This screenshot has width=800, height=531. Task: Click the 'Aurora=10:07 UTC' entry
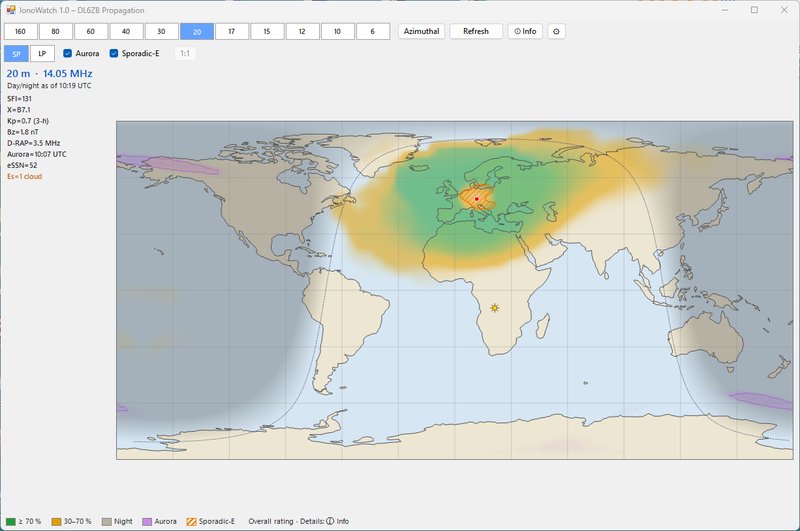pyautogui.click(x=37, y=154)
